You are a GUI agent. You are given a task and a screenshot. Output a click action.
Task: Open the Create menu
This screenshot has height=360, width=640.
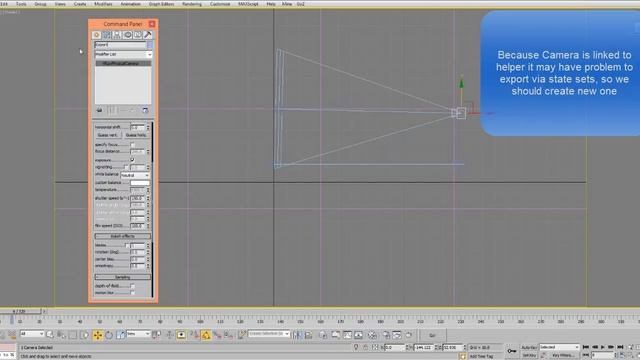click(x=80, y=4)
